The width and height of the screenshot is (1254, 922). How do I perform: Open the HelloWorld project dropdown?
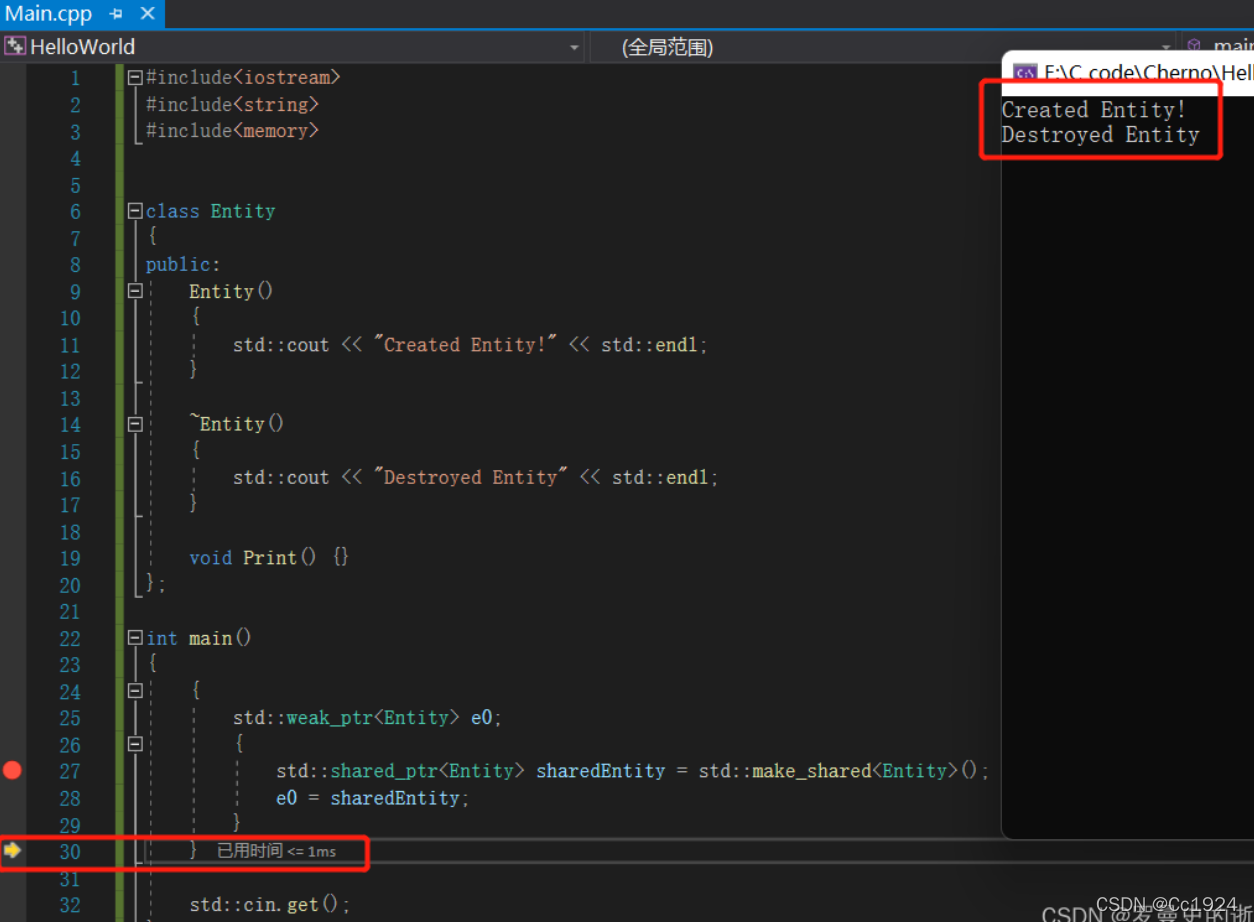574,48
